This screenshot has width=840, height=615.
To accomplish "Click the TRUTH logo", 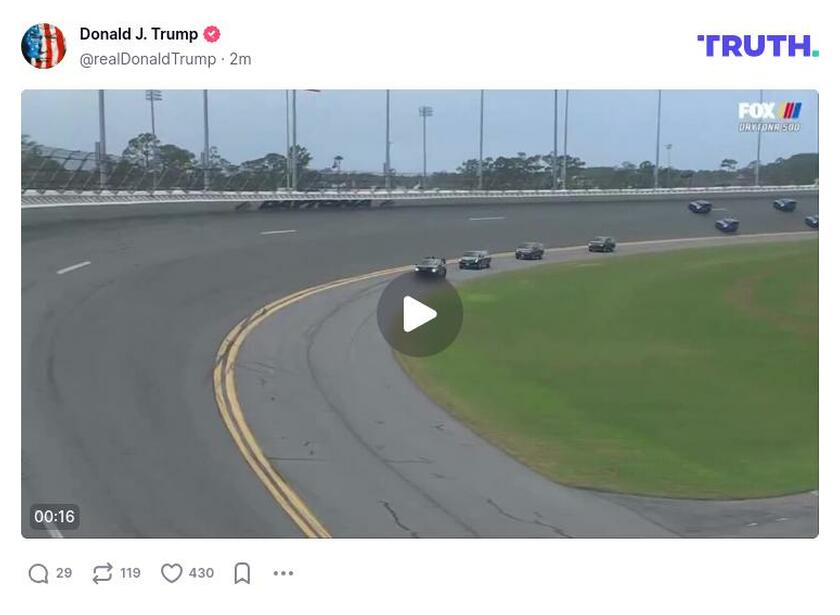I will coord(758,46).
